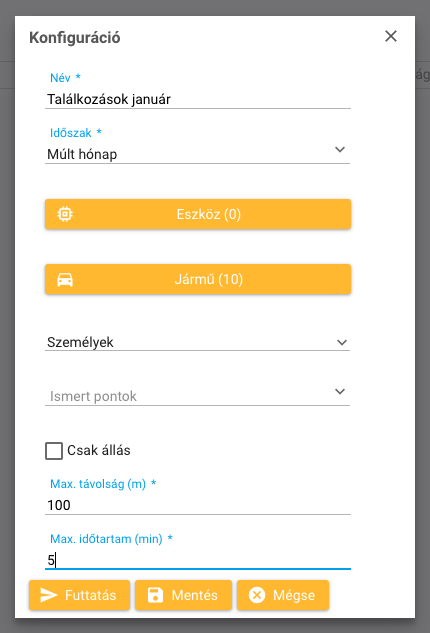
Task: Click the car icon on Jármű button
Action: (x=65, y=279)
